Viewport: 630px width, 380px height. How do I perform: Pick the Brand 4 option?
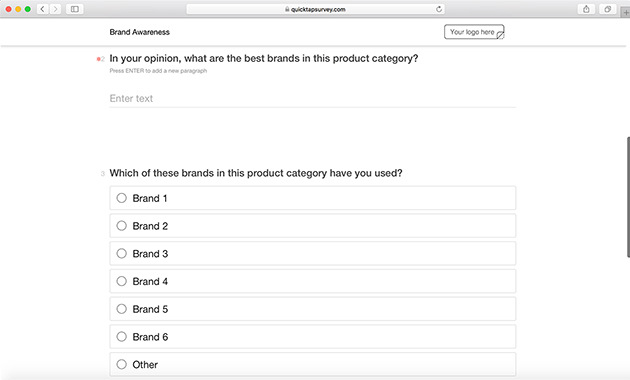tap(313, 281)
